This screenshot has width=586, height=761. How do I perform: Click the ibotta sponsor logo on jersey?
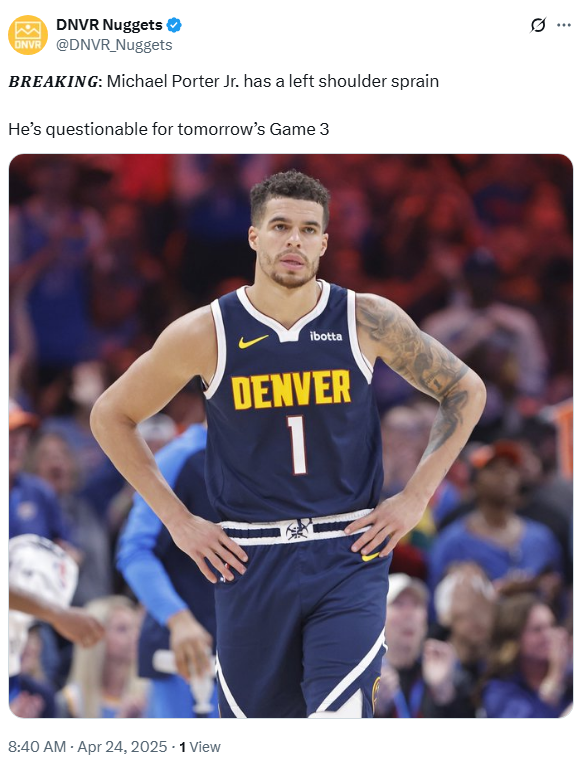pyautogui.click(x=326, y=336)
